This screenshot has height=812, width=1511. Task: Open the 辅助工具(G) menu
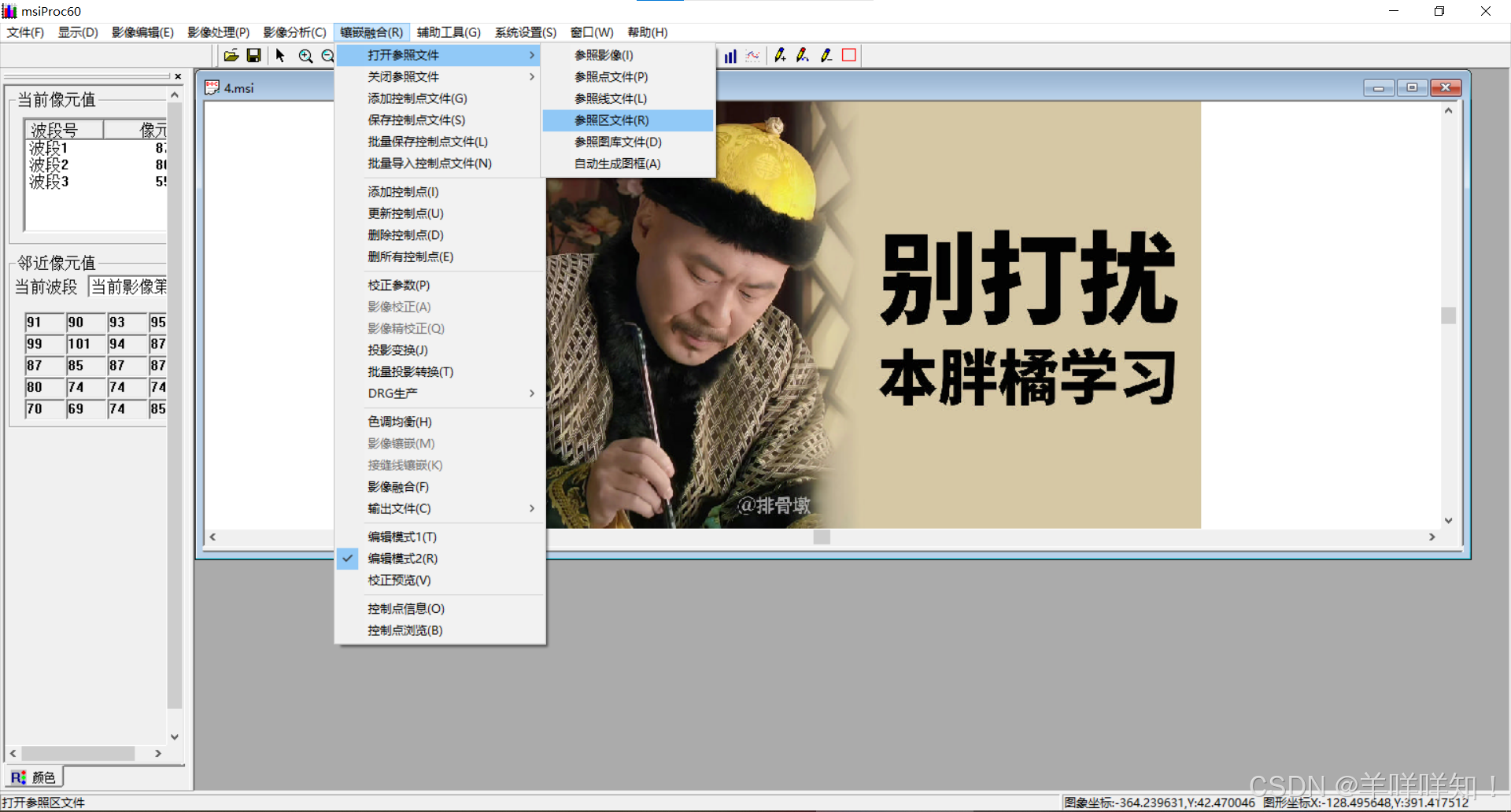(x=449, y=32)
